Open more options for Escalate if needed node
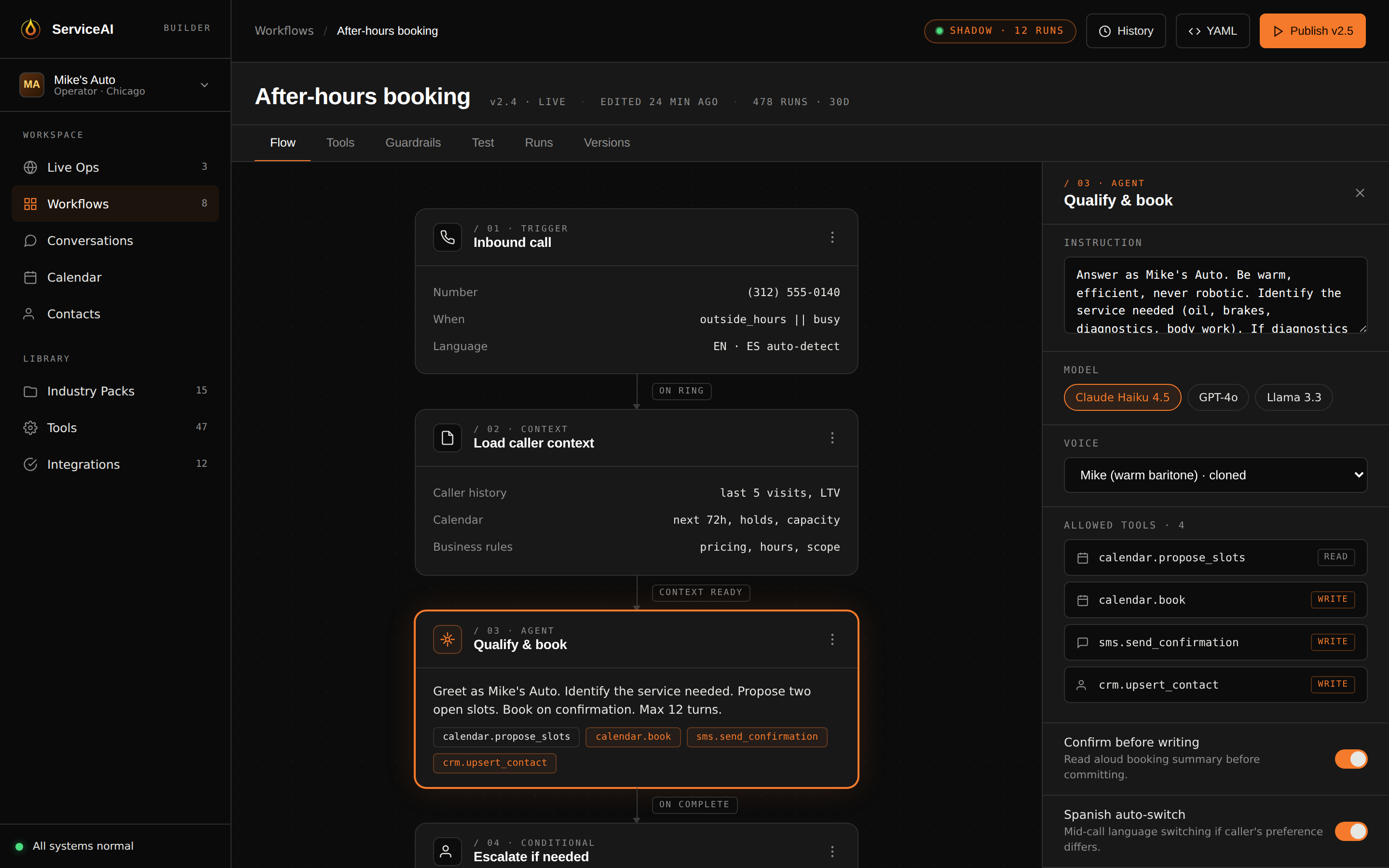 click(x=832, y=851)
